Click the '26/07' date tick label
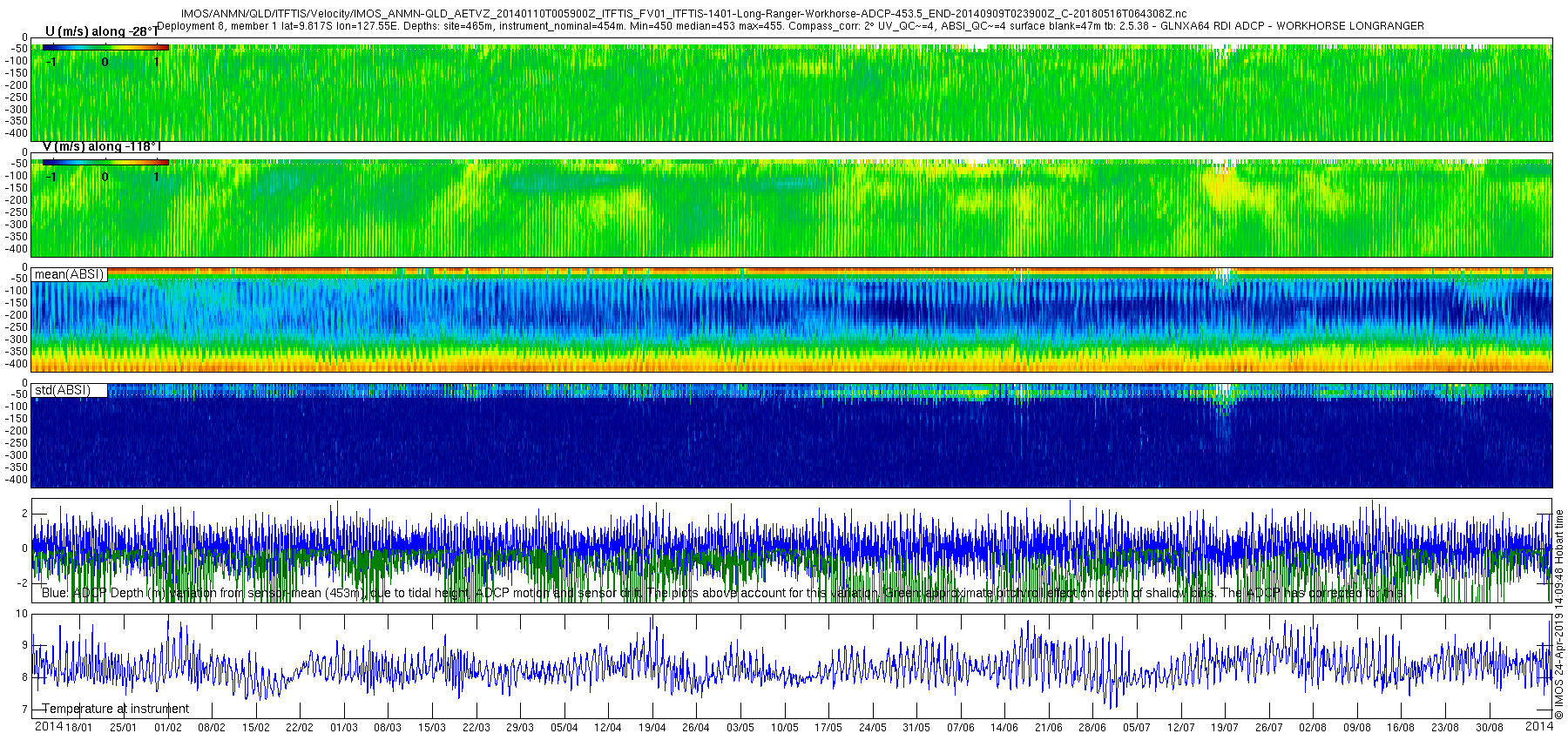 [x=1269, y=728]
